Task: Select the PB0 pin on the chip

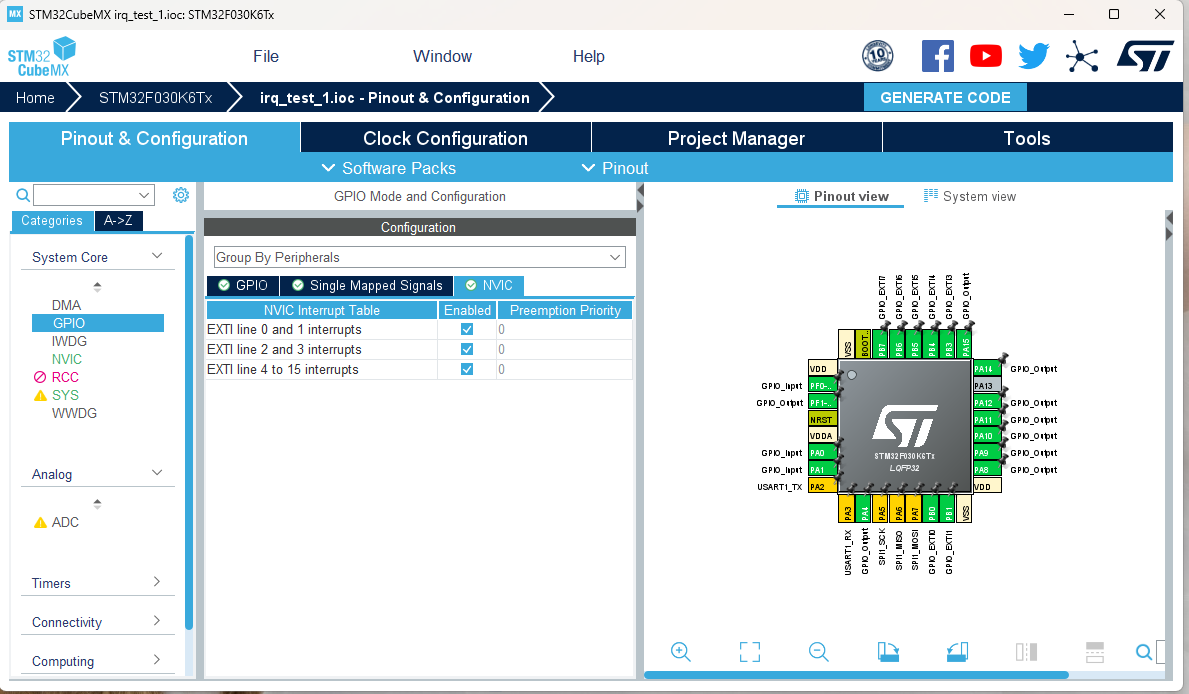Action: (931, 509)
